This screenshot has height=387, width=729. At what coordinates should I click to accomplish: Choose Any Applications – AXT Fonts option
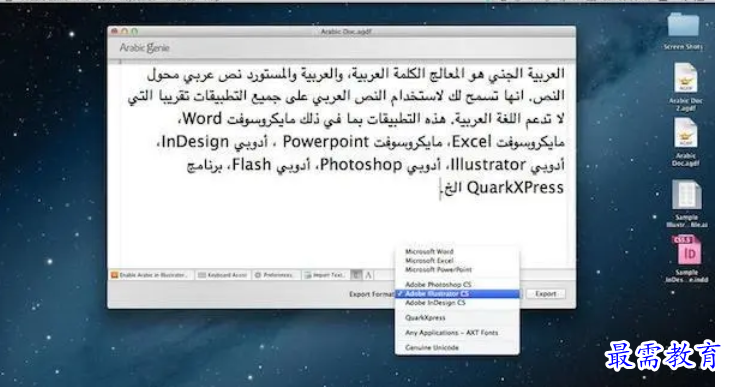coord(457,333)
